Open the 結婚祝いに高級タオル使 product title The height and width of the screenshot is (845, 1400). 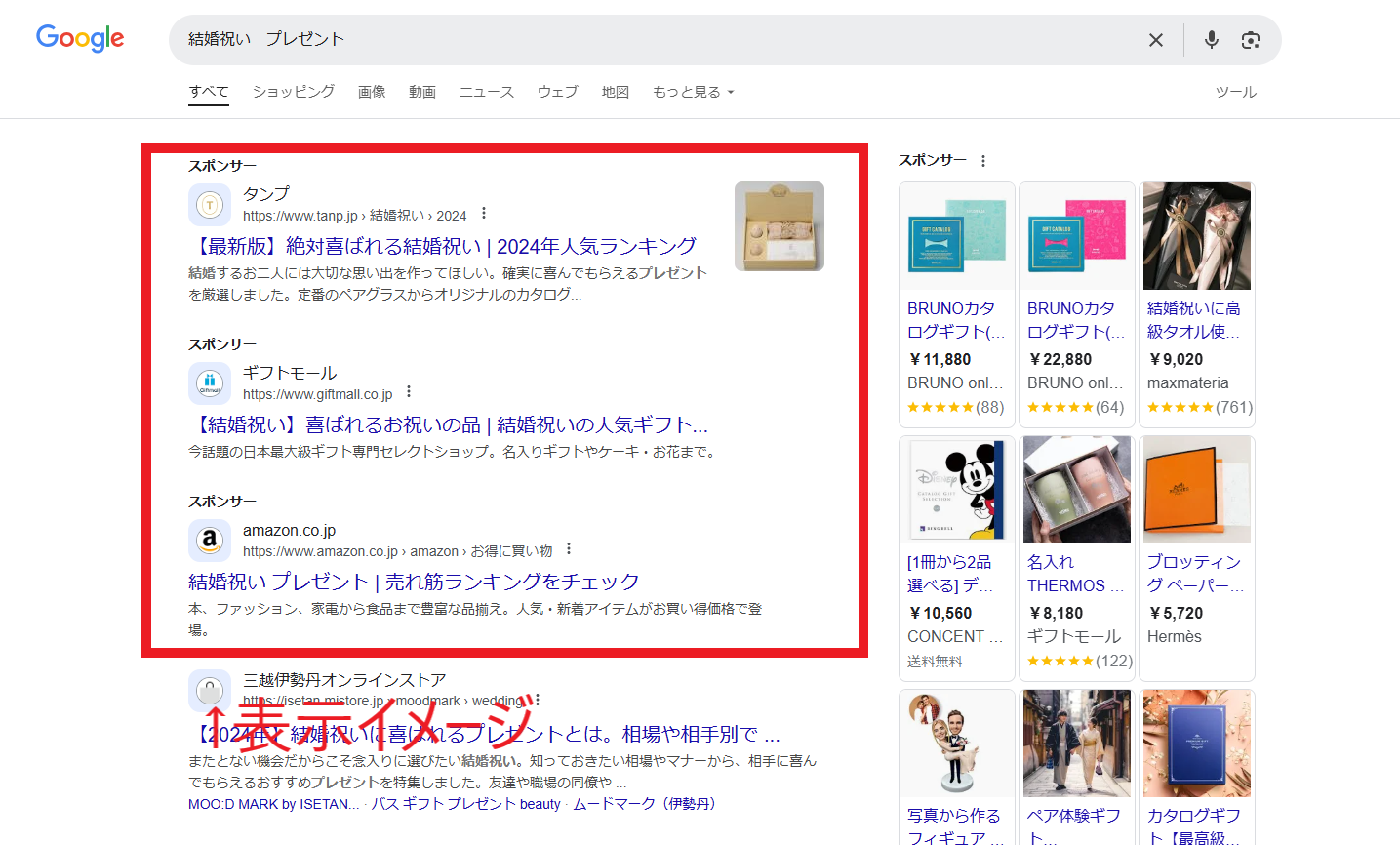point(1194,320)
